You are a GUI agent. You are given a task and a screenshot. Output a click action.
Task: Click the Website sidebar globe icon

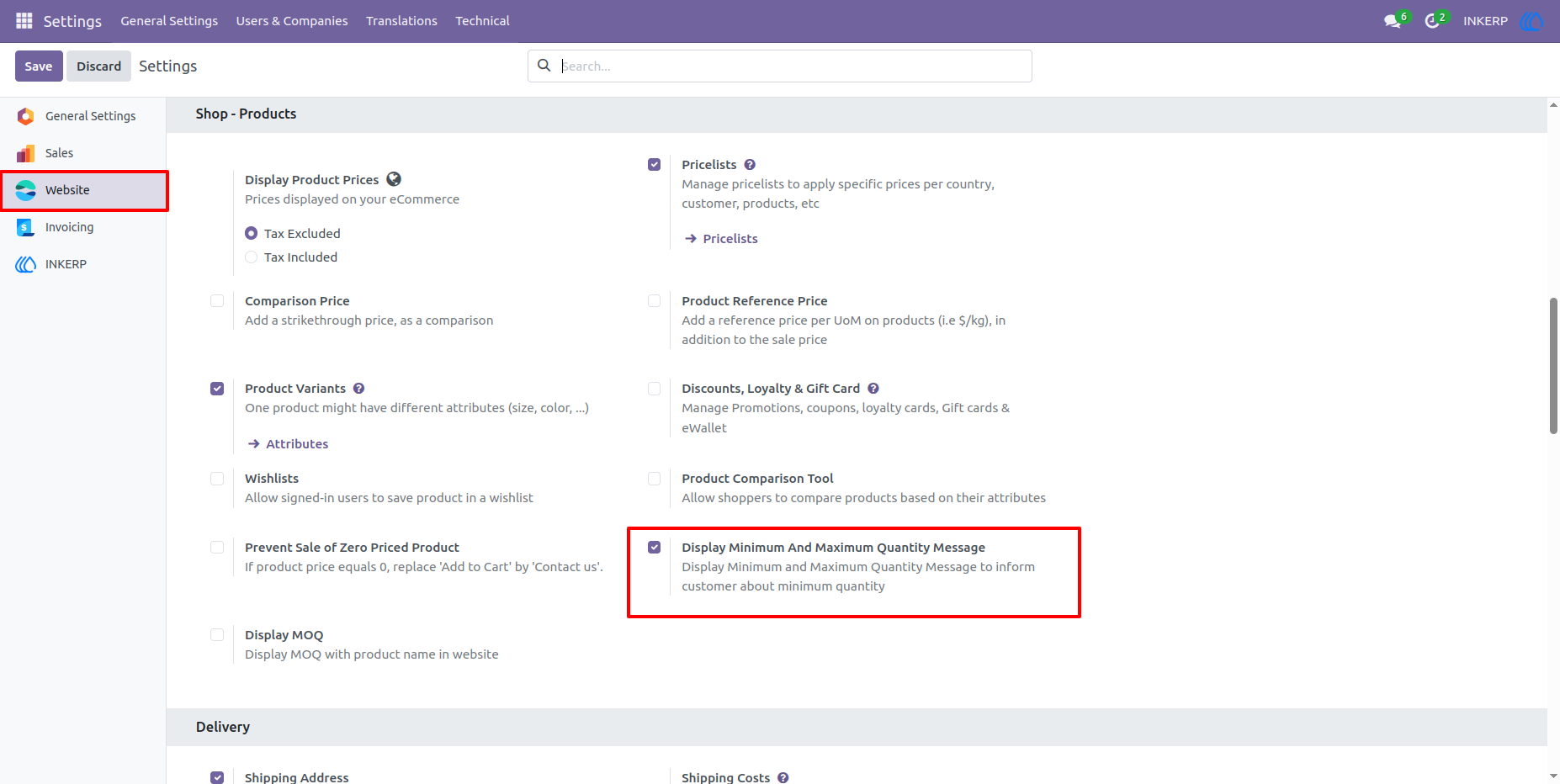26,190
